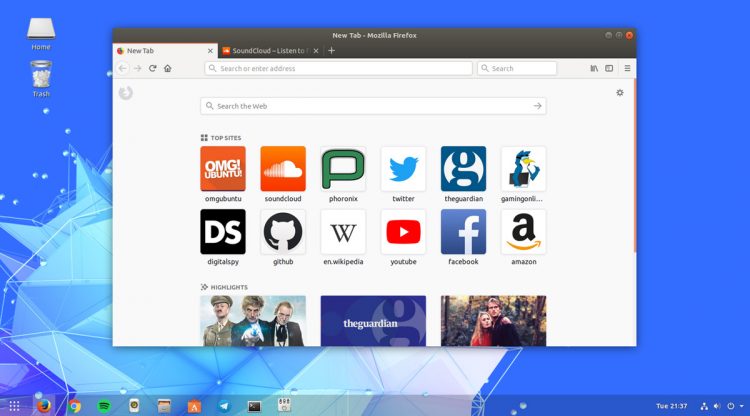Click the TOP SITES section header

click(x=221, y=138)
